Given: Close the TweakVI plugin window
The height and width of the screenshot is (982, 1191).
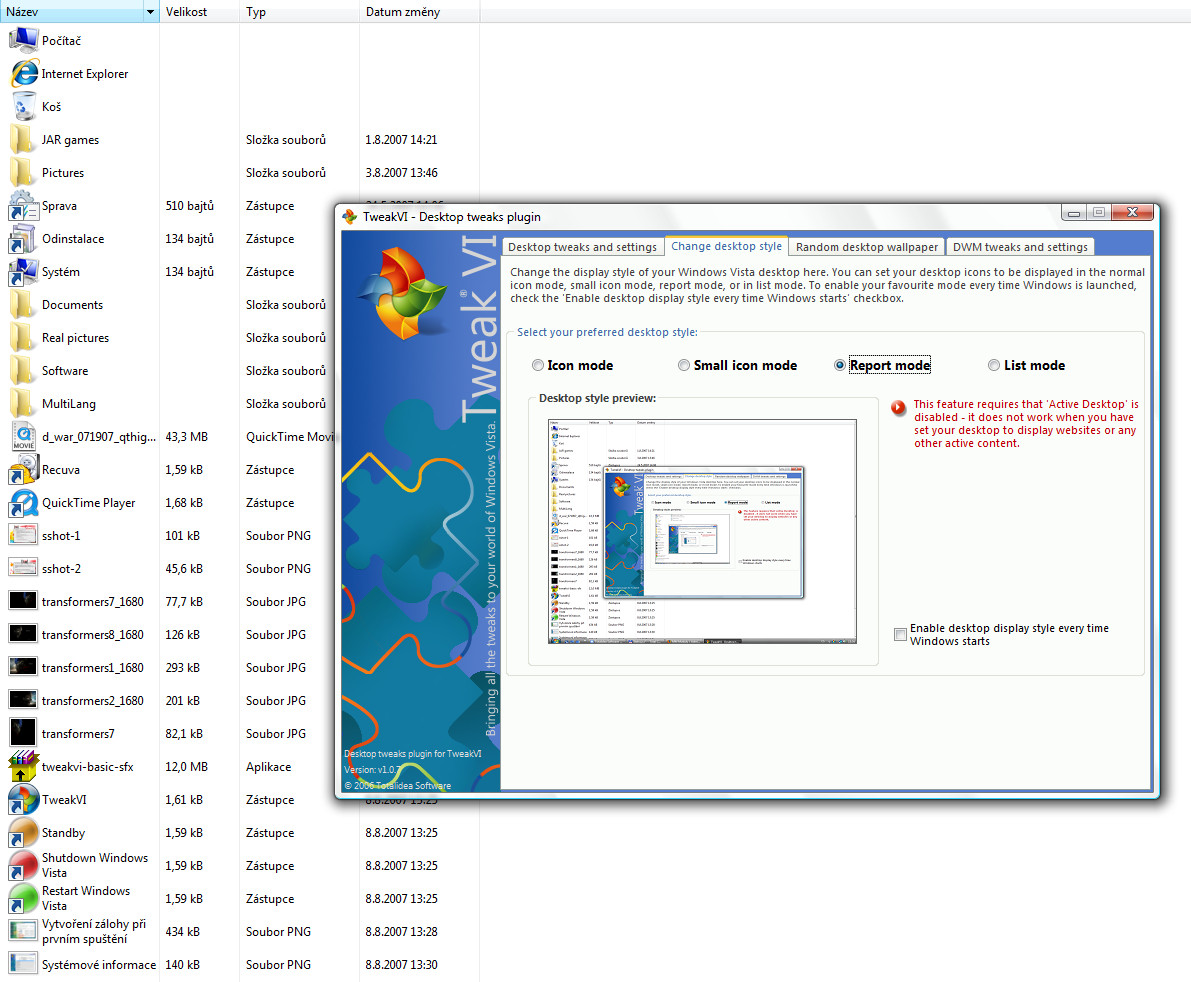Looking at the screenshot, I should (1132, 213).
